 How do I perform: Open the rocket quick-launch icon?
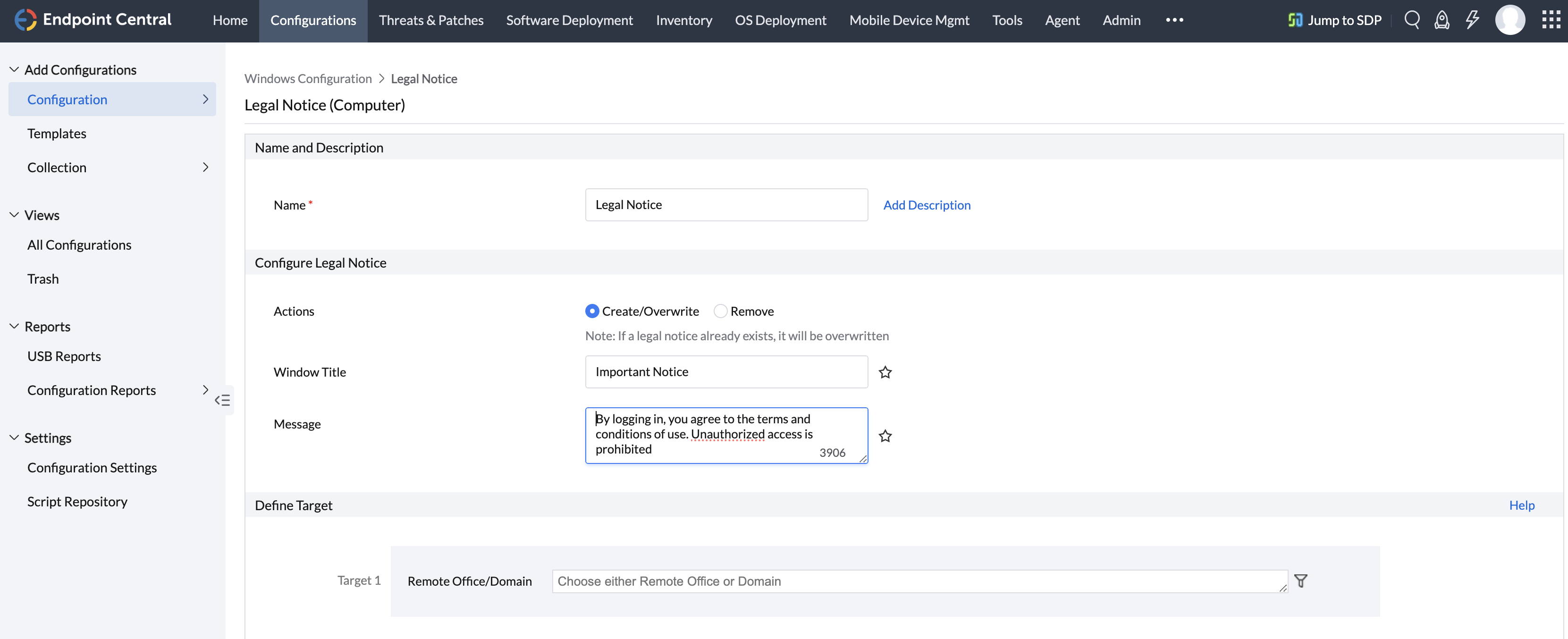click(x=1442, y=20)
